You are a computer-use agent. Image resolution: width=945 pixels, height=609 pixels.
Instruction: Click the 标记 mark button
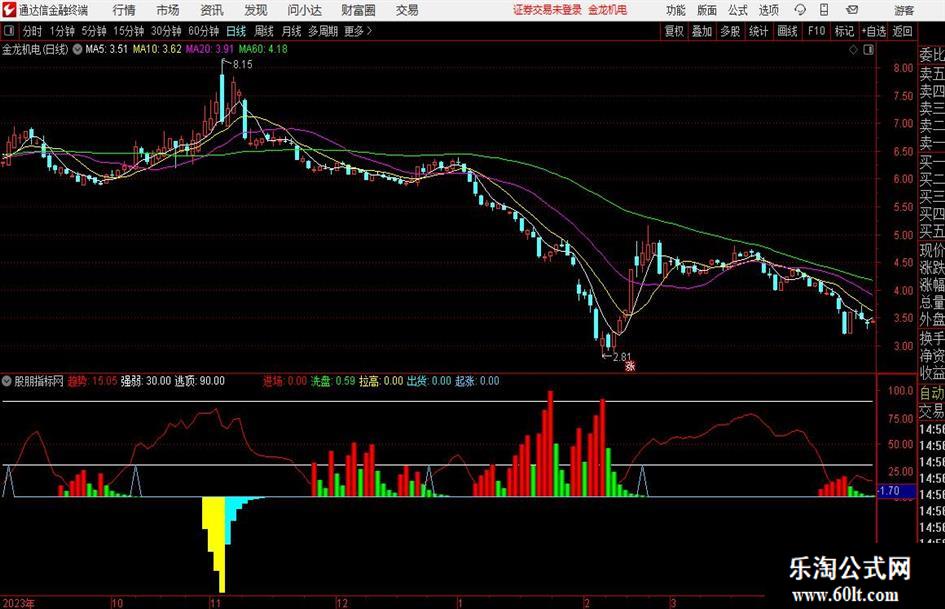pos(844,31)
